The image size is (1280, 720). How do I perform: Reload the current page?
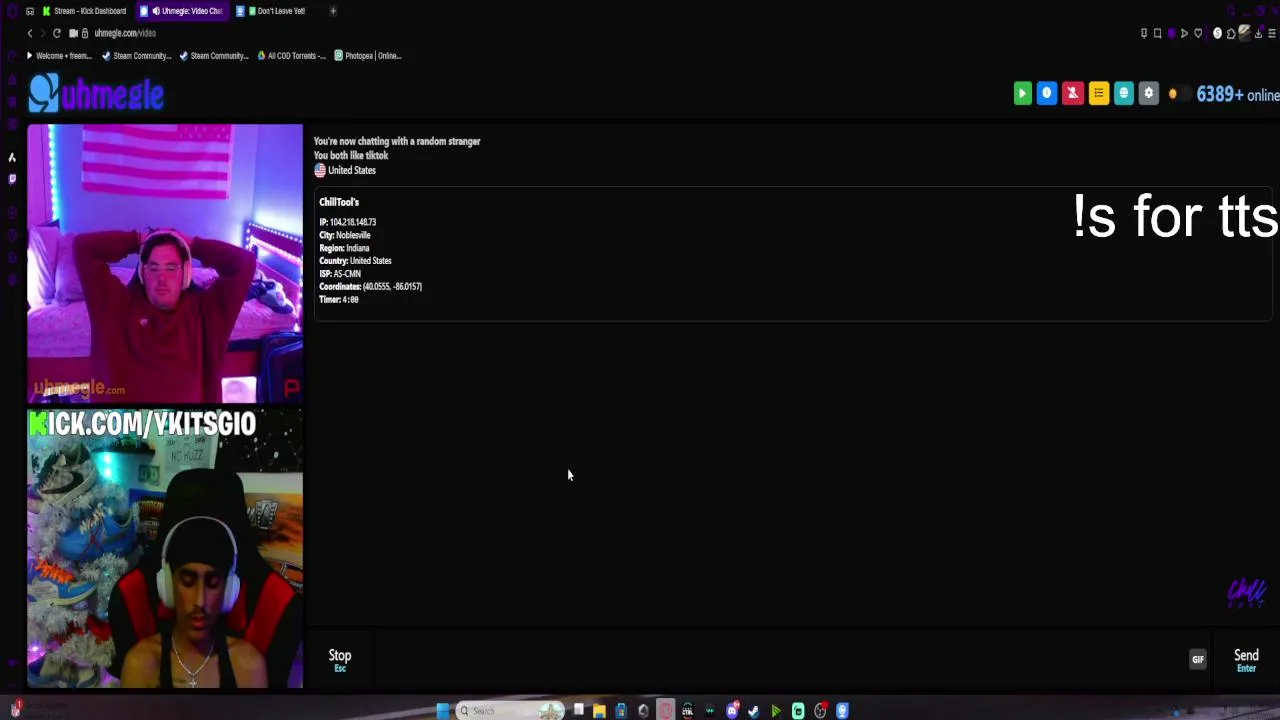tap(57, 33)
